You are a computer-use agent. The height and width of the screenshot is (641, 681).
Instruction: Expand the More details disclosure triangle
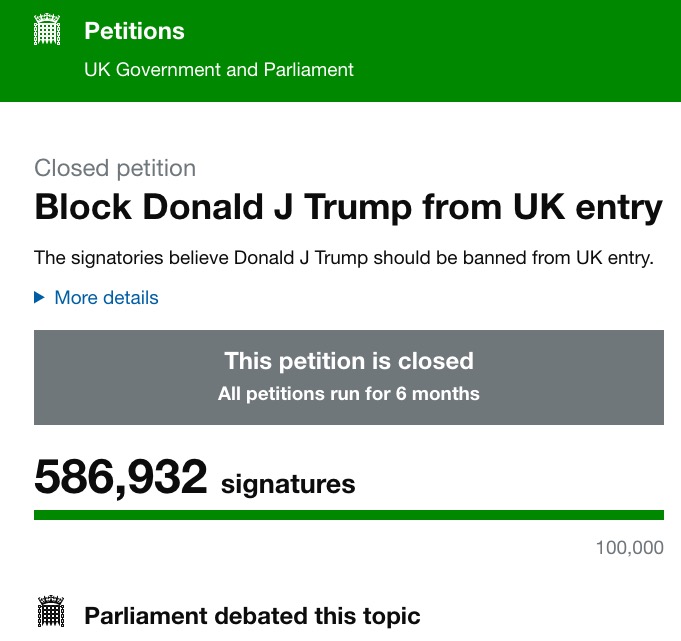[x=39, y=297]
